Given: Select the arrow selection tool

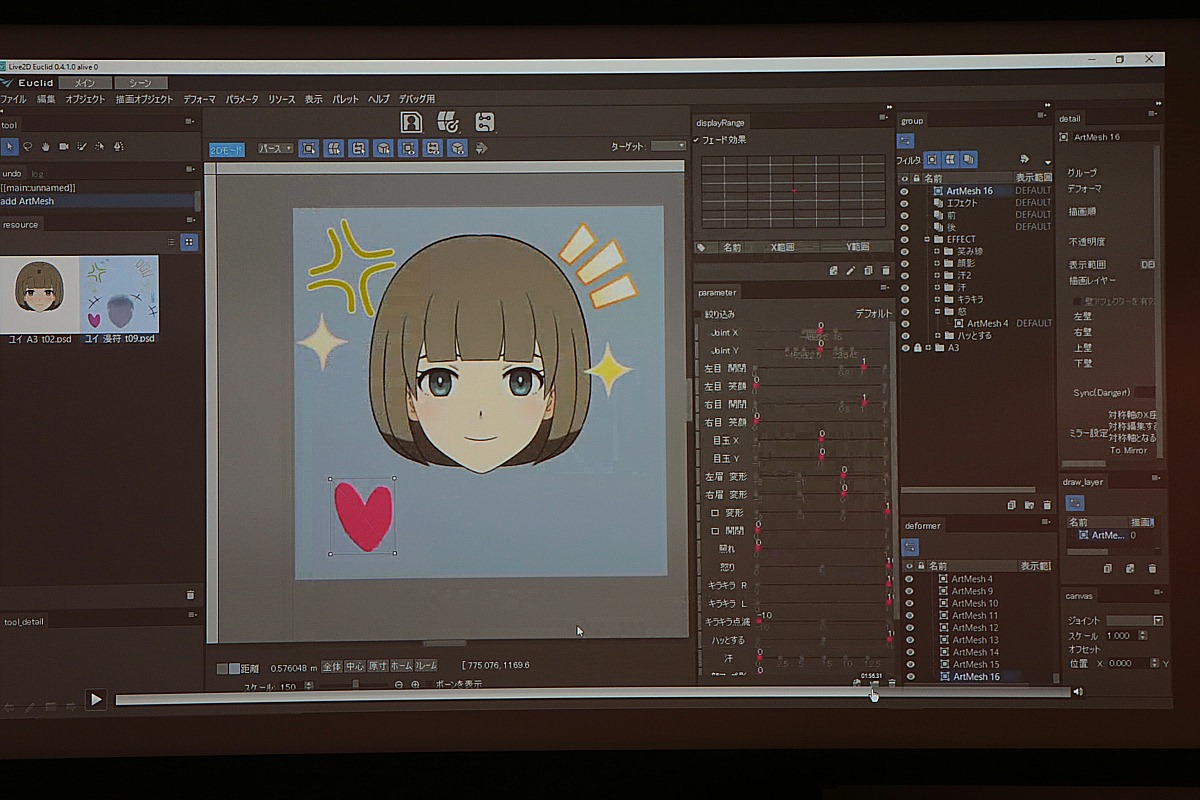Looking at the screenshot, I should (x=10, y=146).
